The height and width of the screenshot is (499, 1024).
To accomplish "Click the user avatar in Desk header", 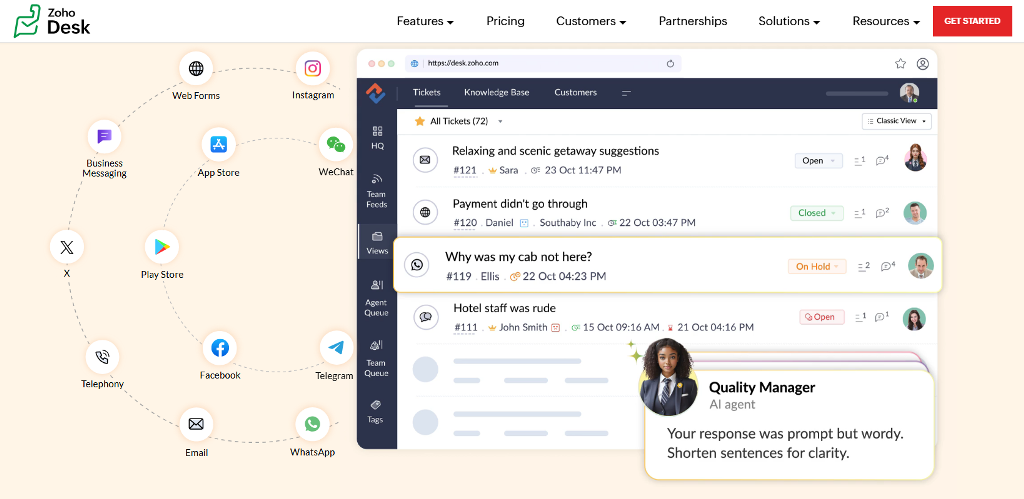I will [909, 93].
